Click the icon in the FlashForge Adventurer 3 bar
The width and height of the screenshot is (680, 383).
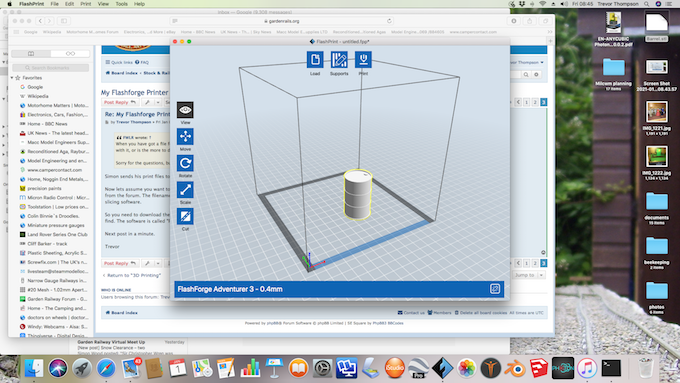click(495, 289)
